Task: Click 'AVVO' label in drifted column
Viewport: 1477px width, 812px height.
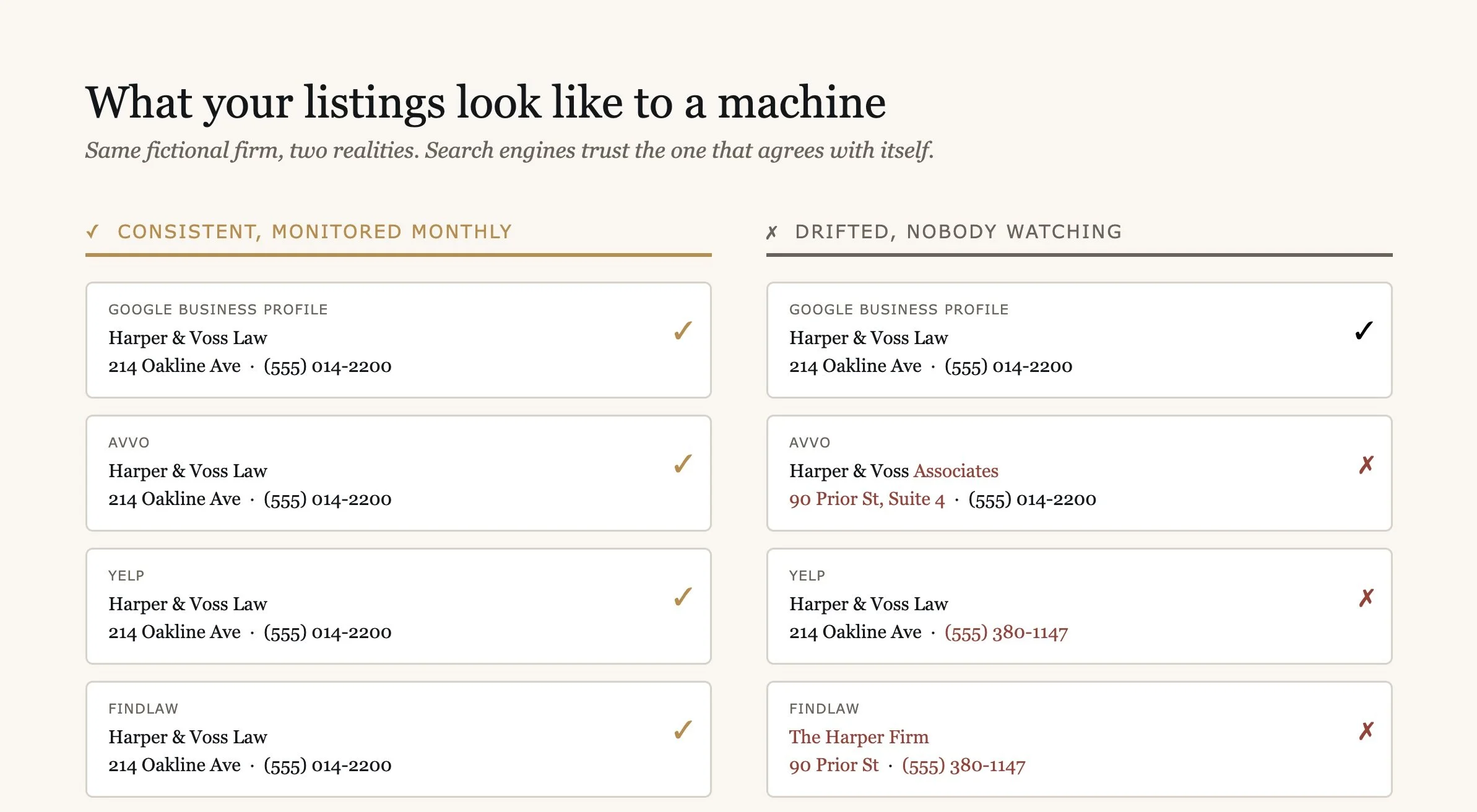Action: click(810, 443)
